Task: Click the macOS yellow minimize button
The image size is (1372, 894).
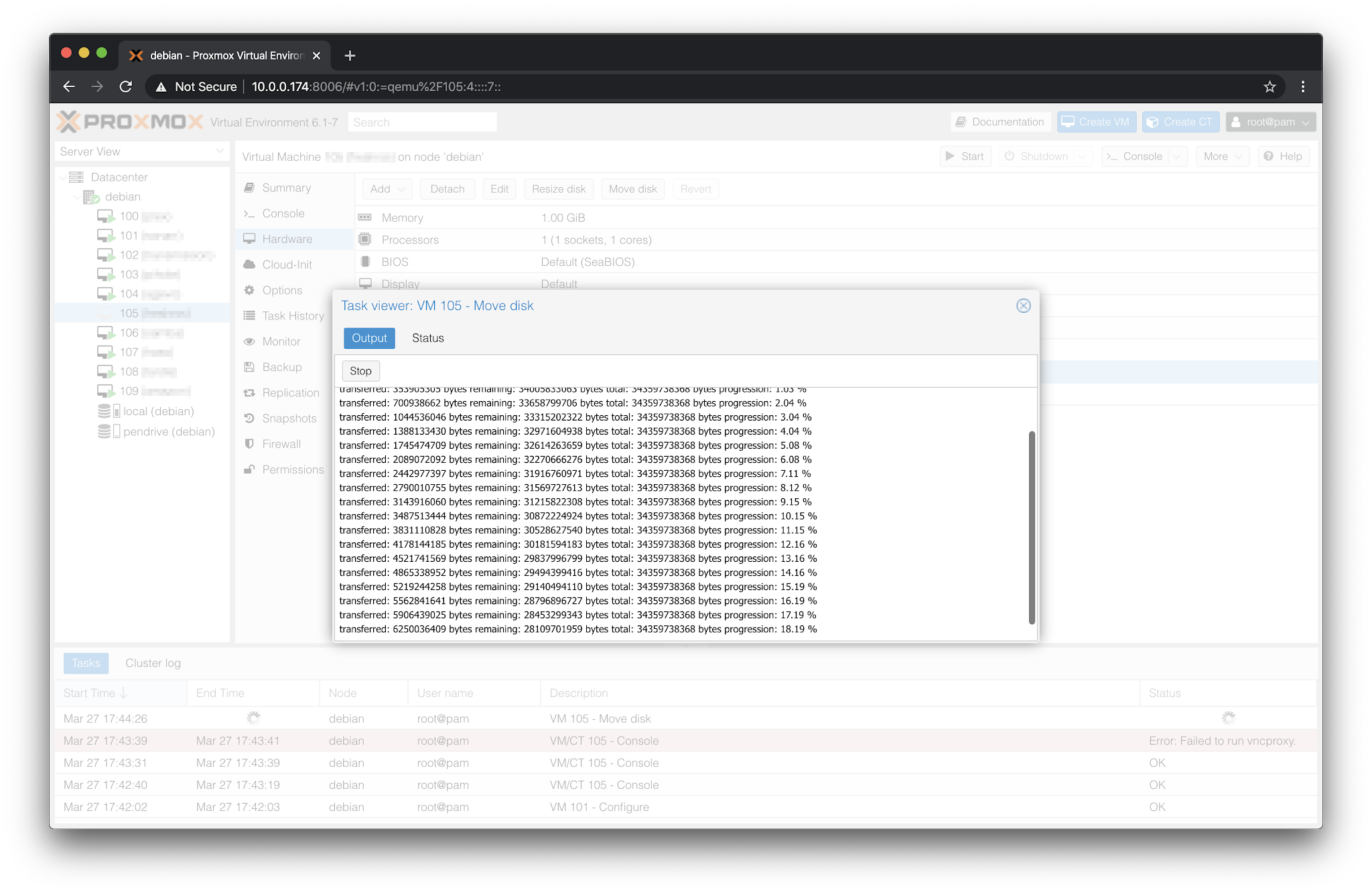Action: coord(84,53)
